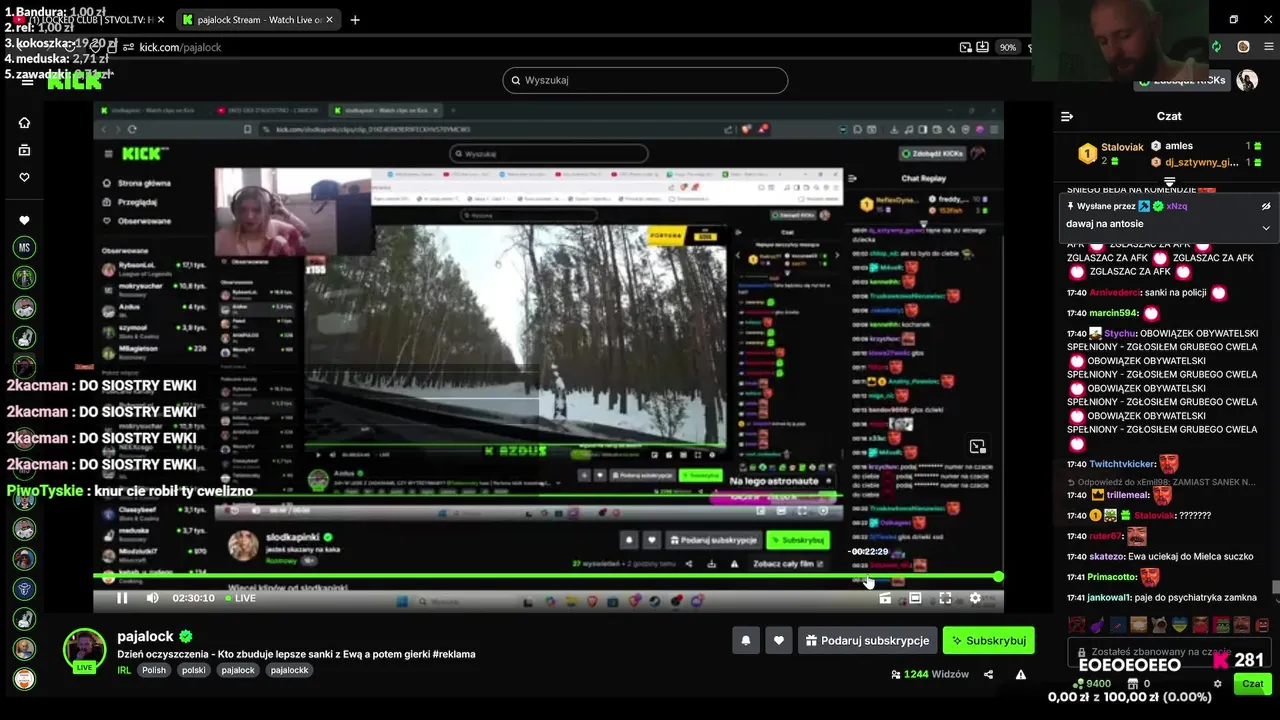Open pajalock channel avatar
Viewport: 1280px width, 720px height.
click(84, 650)
